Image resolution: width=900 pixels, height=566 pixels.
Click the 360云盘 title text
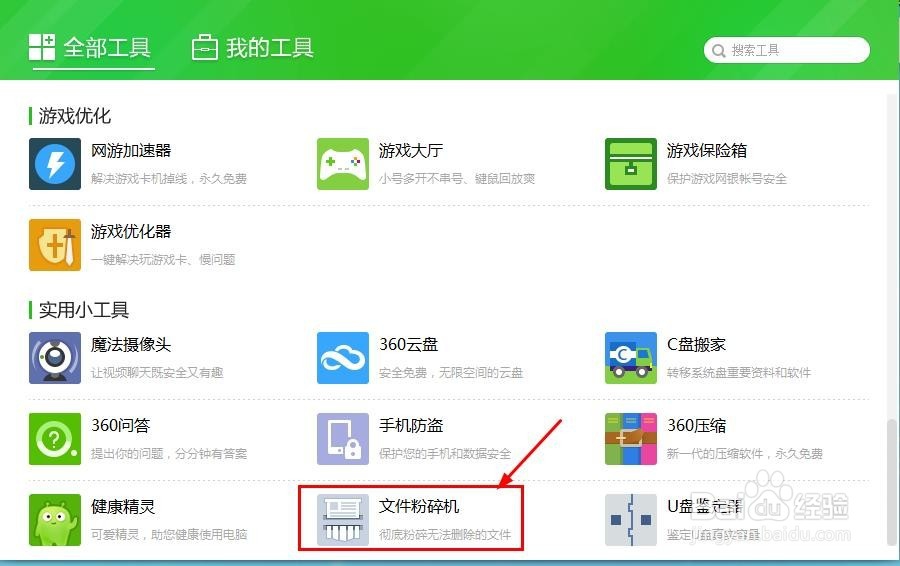click(408, 344)
